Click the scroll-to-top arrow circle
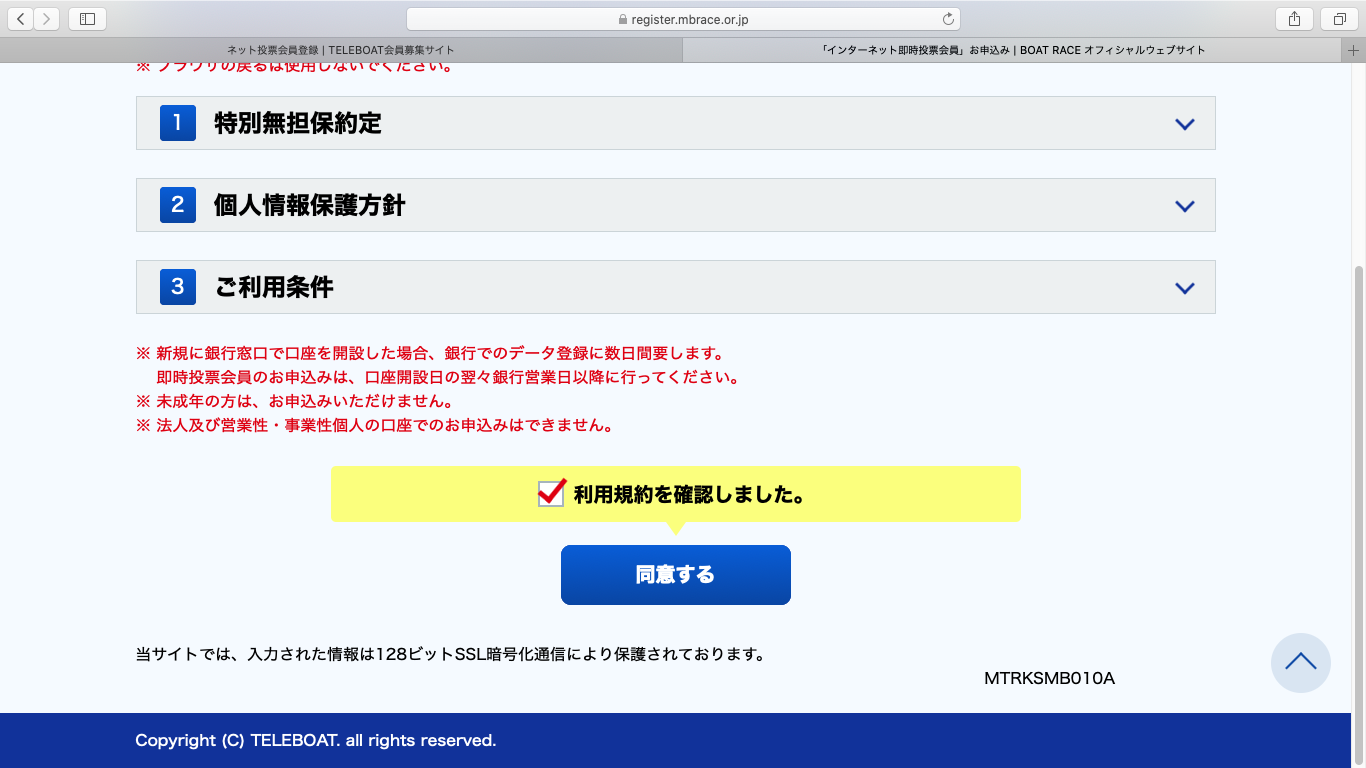 (x=1300, y=662)
